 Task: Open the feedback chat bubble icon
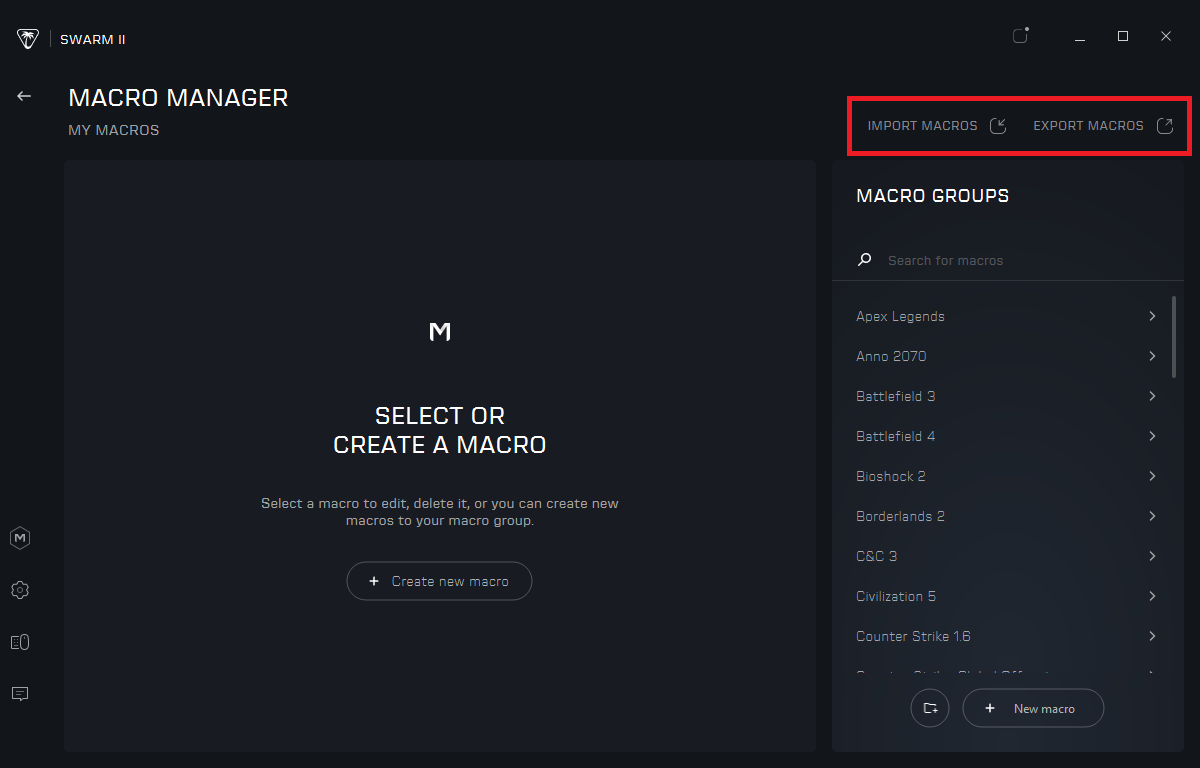pos(20,693)
